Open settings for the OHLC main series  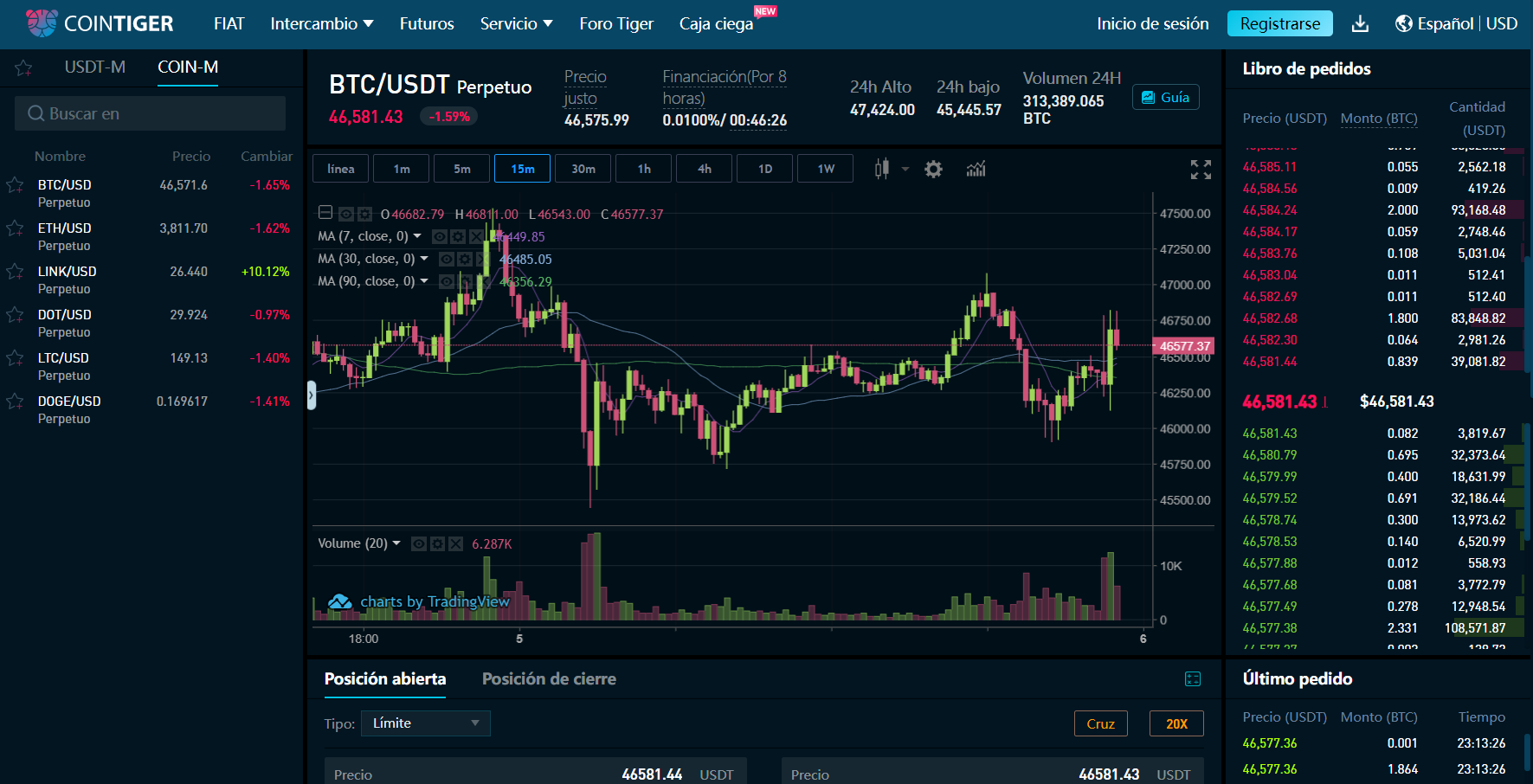coord(364,214)
